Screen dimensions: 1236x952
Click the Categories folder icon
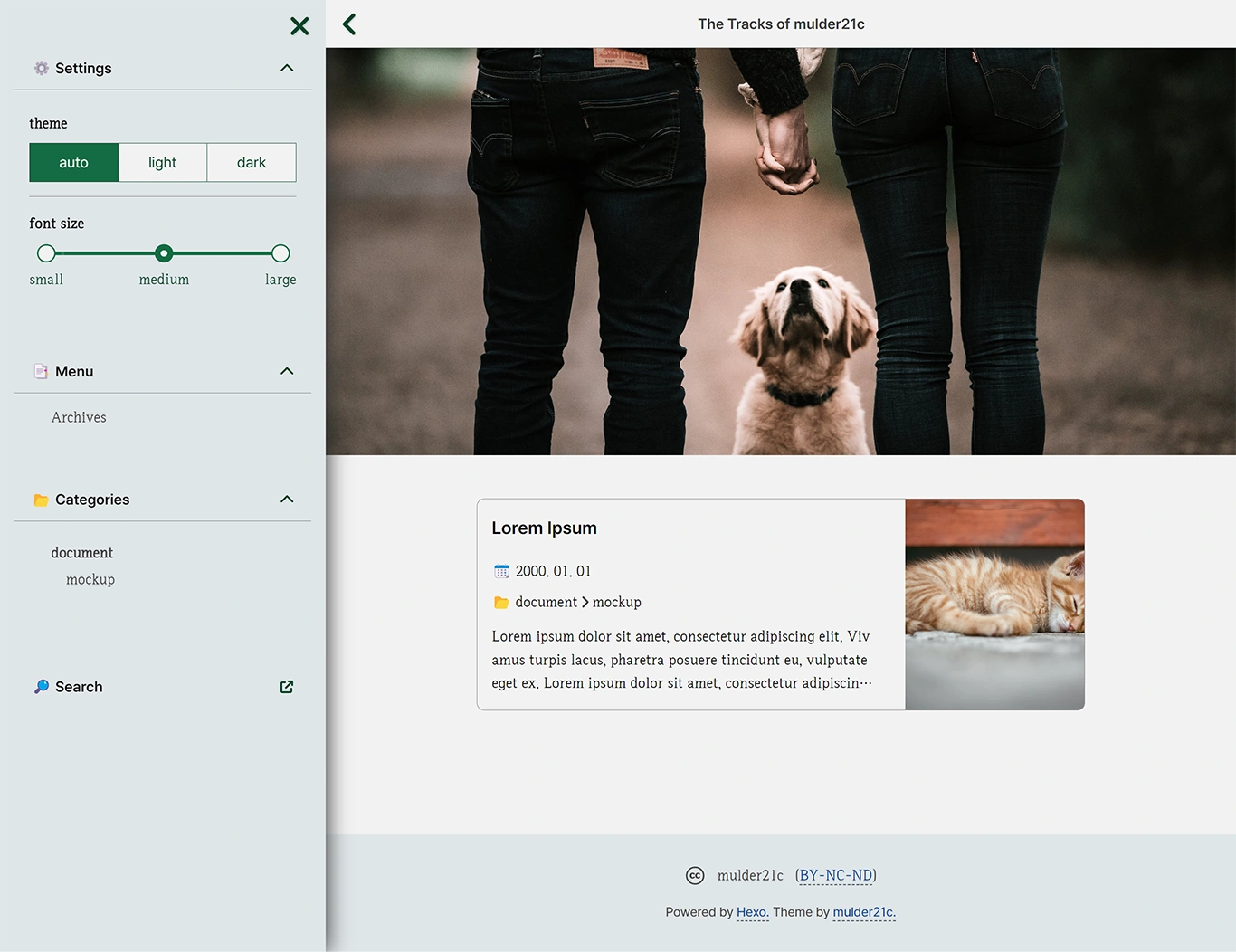(x=41, y=500)
